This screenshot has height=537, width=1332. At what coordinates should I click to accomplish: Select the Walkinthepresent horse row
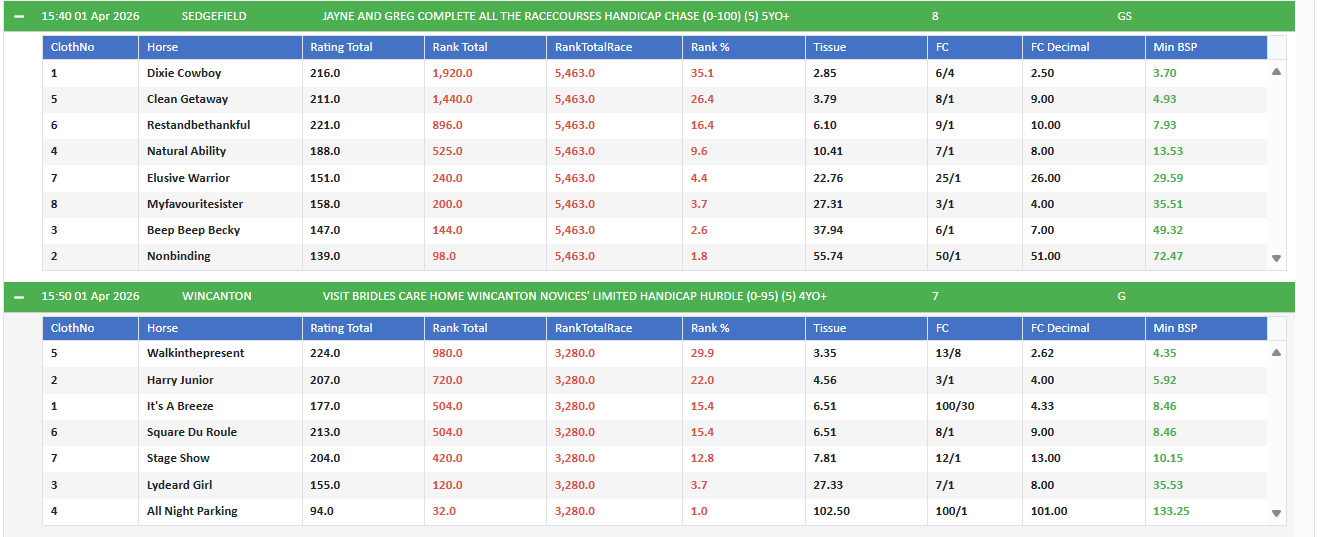click(x=195, y=353)
